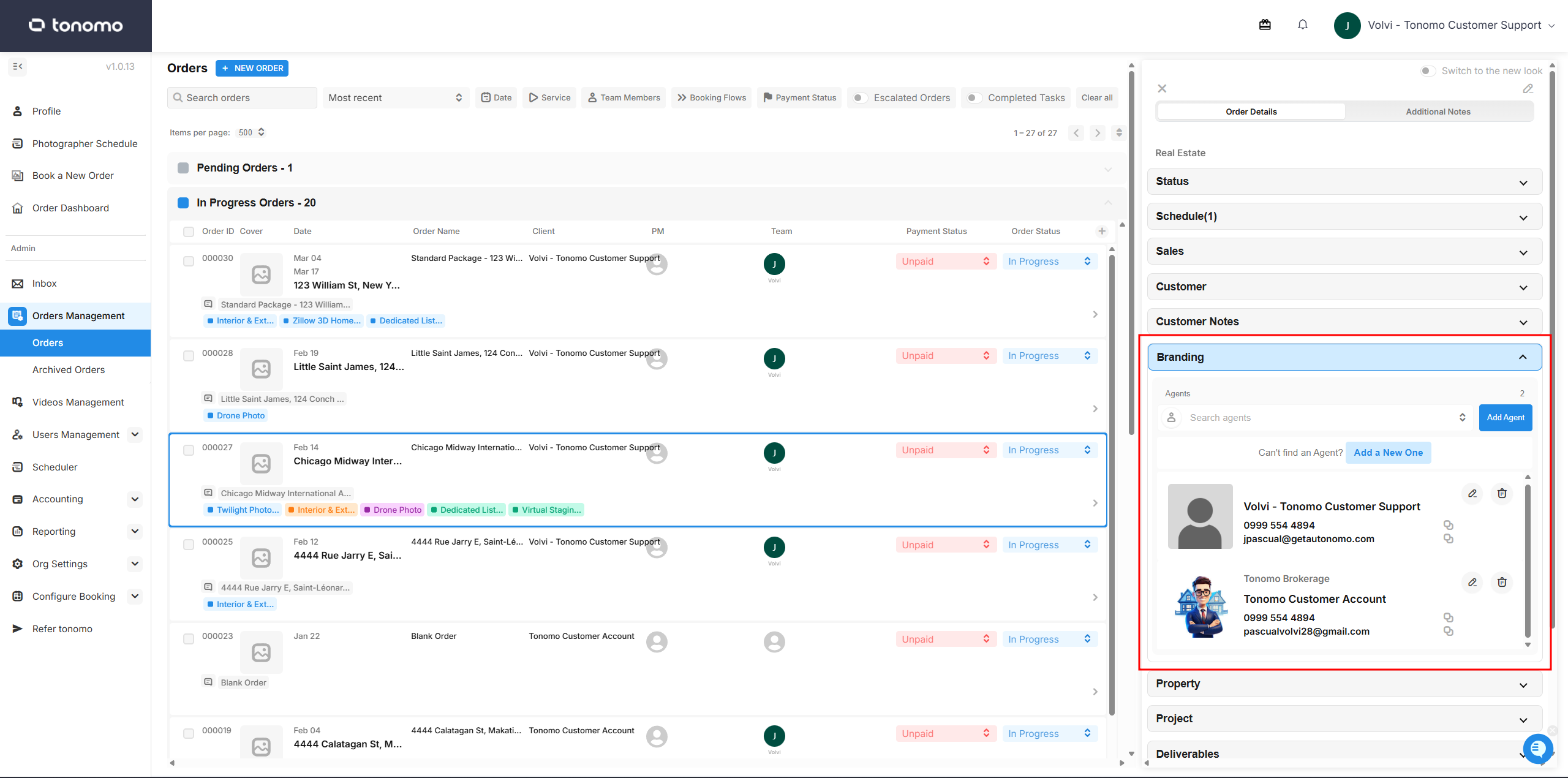This screenshot has width=1568, height=778.
Task: Select order 000023 checkbox
Action: point(189,639)
